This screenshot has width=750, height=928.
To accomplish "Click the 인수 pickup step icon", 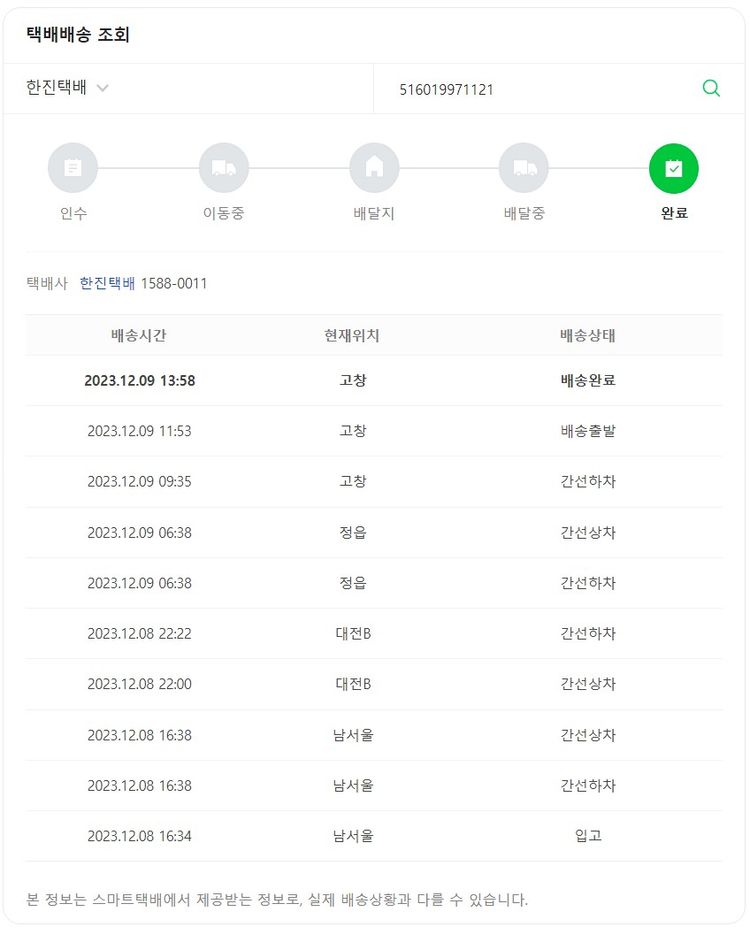I will pos(73,168).
